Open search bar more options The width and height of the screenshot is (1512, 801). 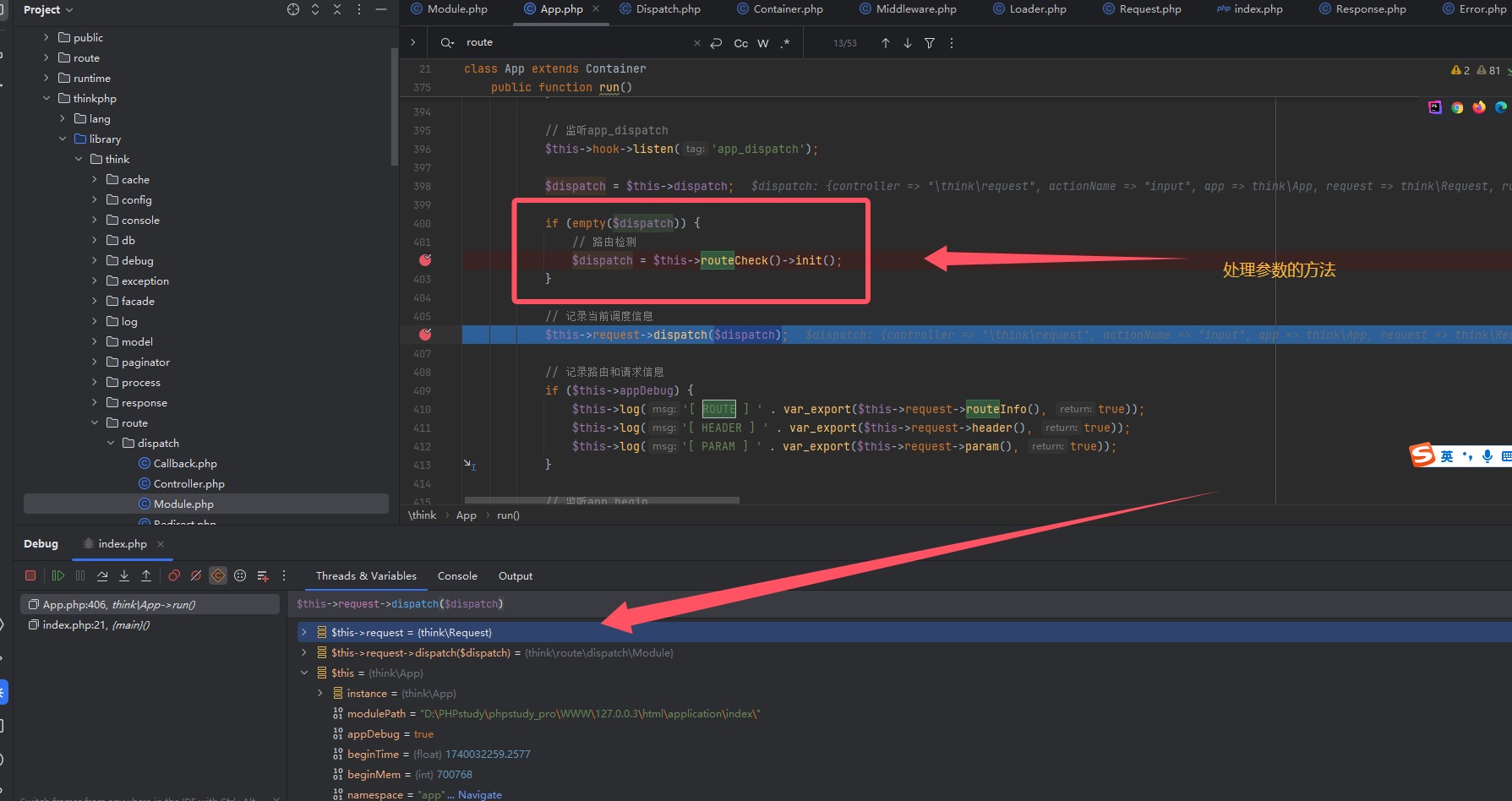point(952,43)
